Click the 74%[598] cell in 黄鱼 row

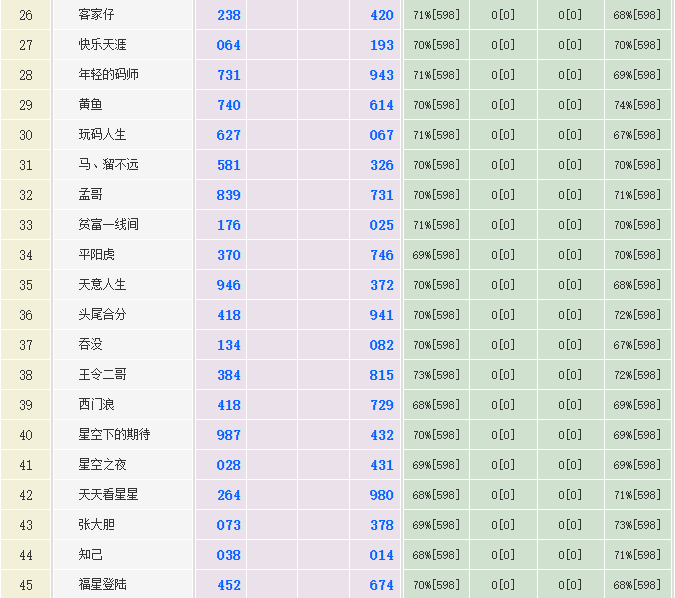coord(637,105)
